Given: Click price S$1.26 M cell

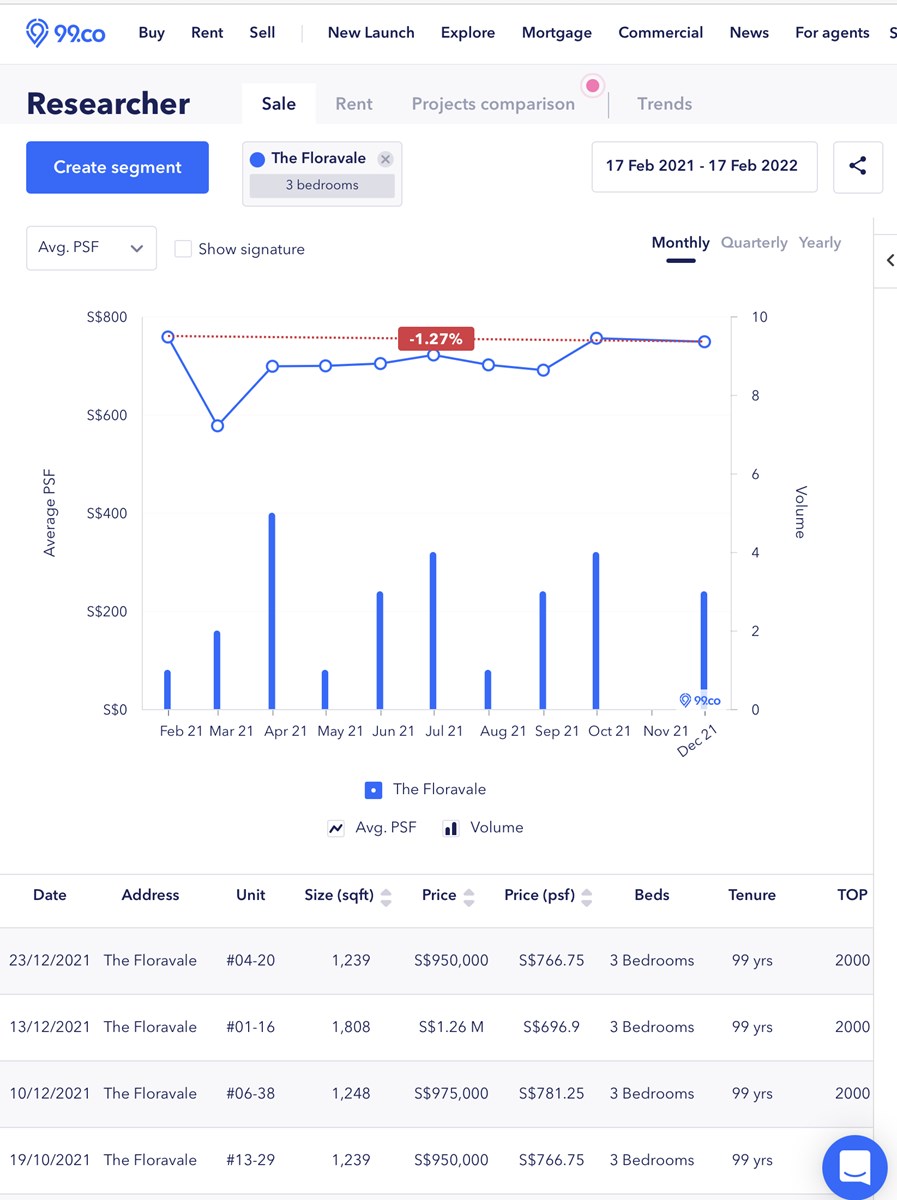Looking at the screenshot, I should [451, 1027].
